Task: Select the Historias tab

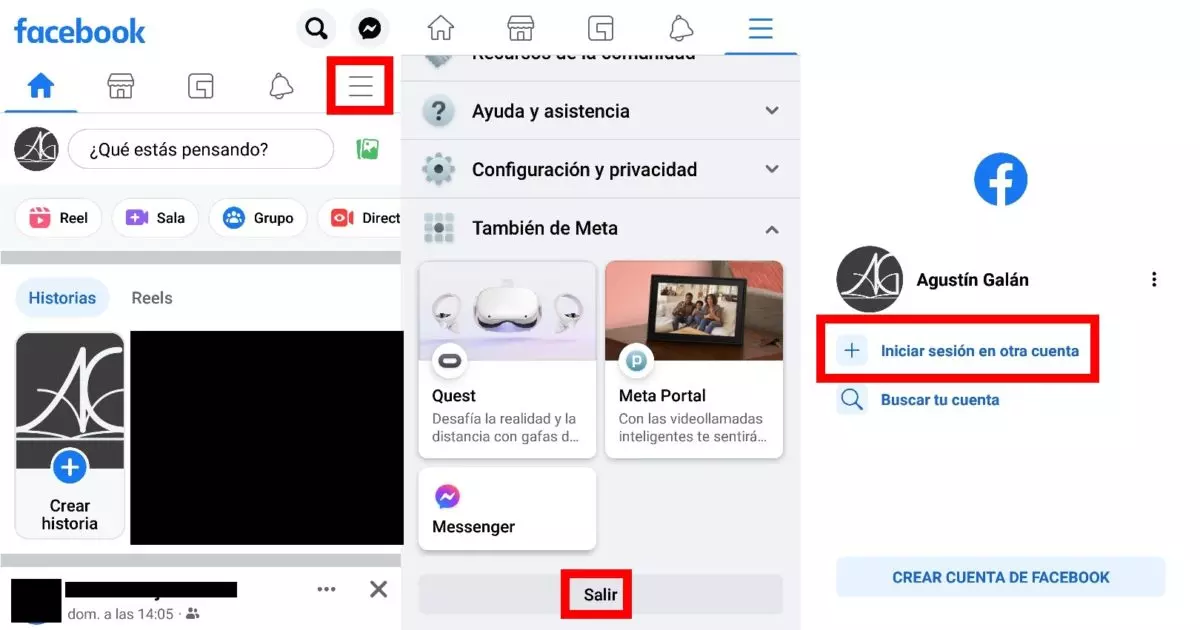Action: (x=62, y=298)
